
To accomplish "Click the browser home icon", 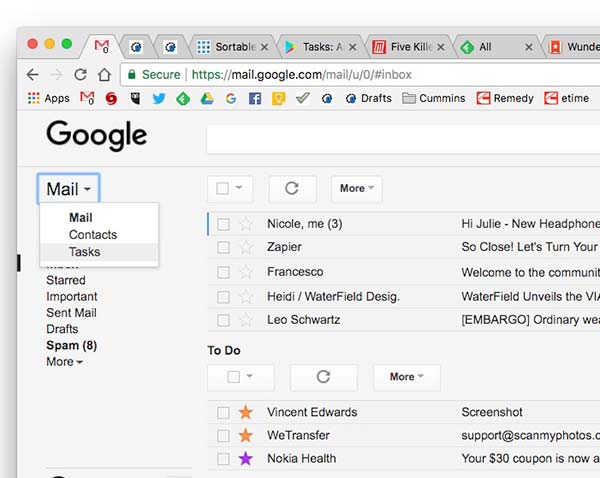I will tap(104, 74).
